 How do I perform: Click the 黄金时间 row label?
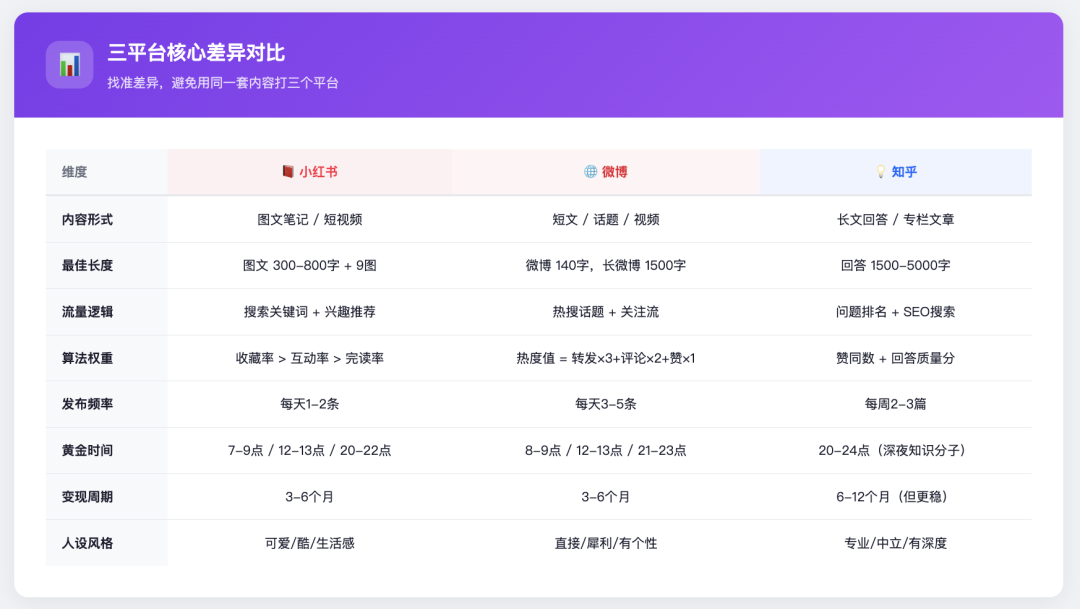[87, 450]
